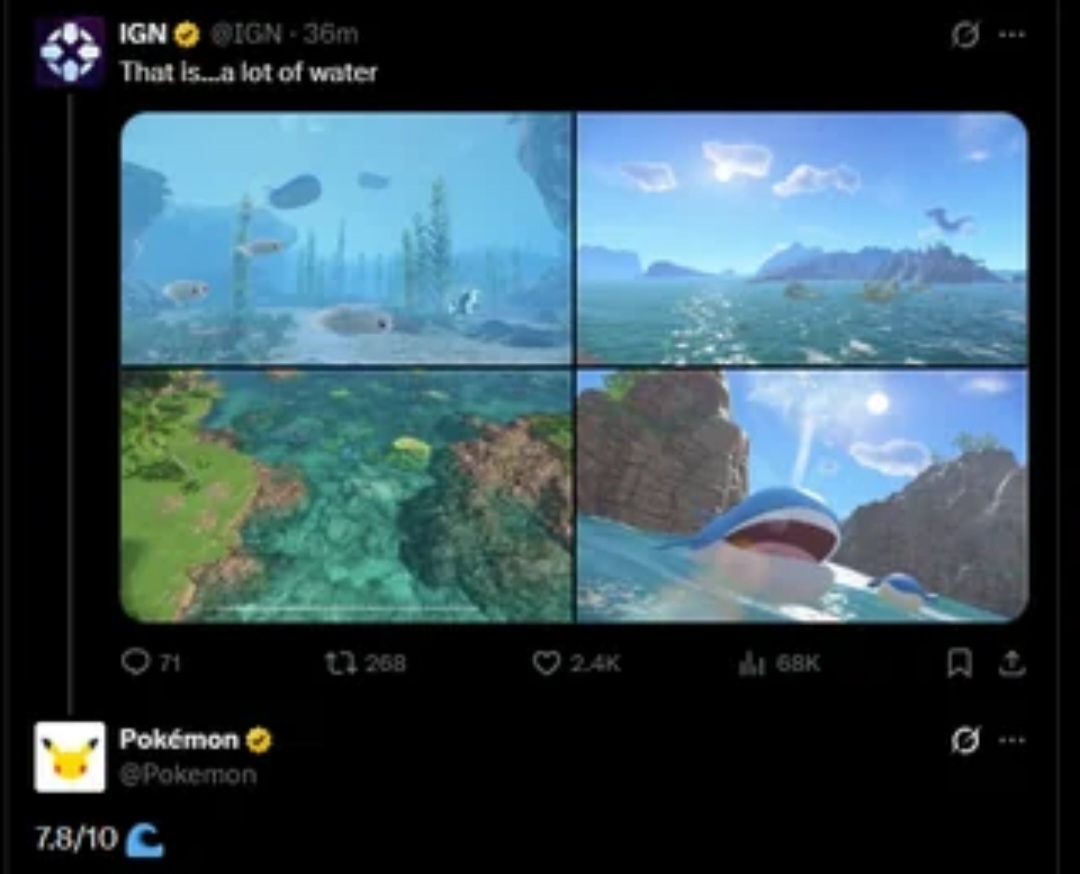Click the @IGN handle
The height and width of the screenshot is (874, 1080).
pyautogui.click(x=247, y=34)
